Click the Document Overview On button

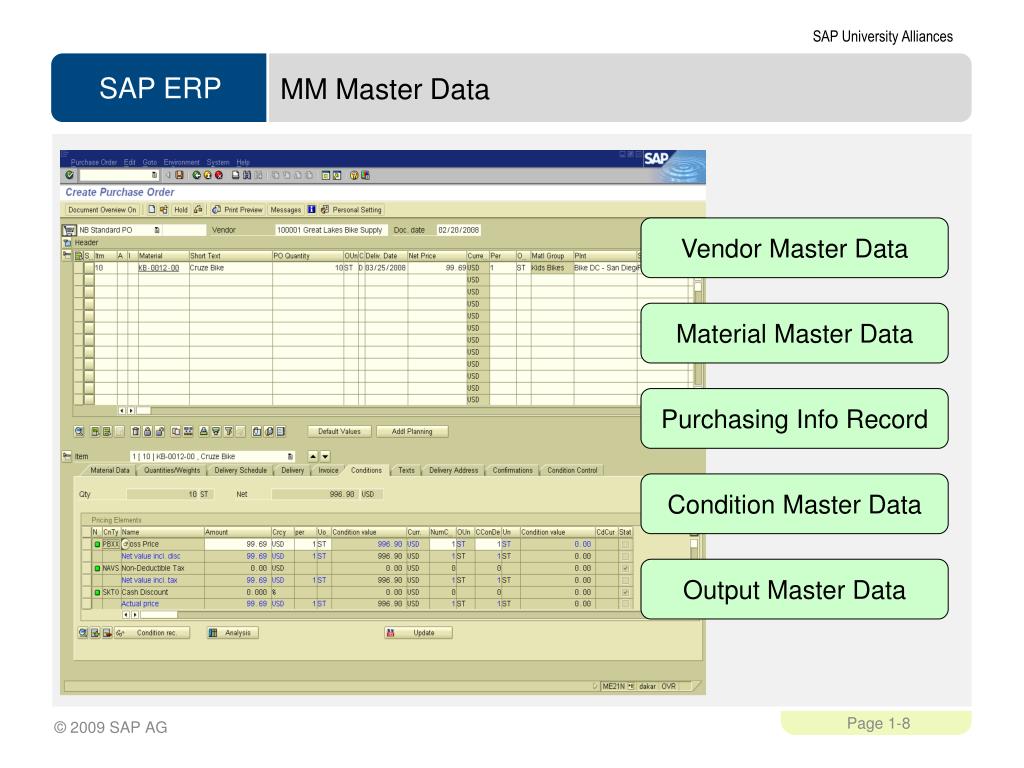pyautogui.click(x=102, y=210)
